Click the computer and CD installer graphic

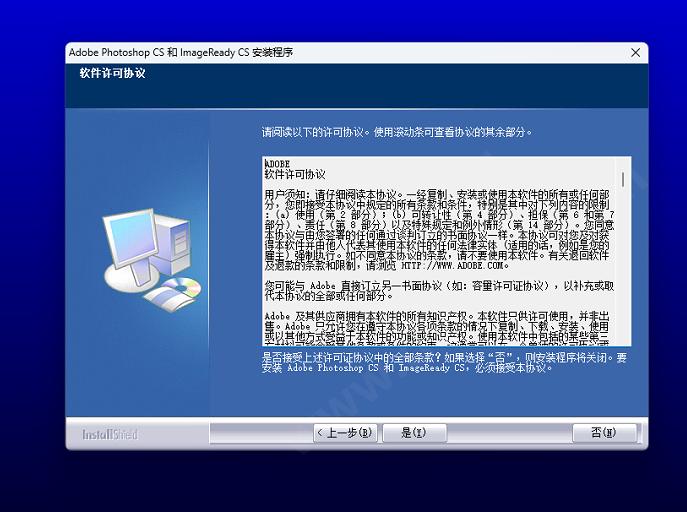click(152, 259)
